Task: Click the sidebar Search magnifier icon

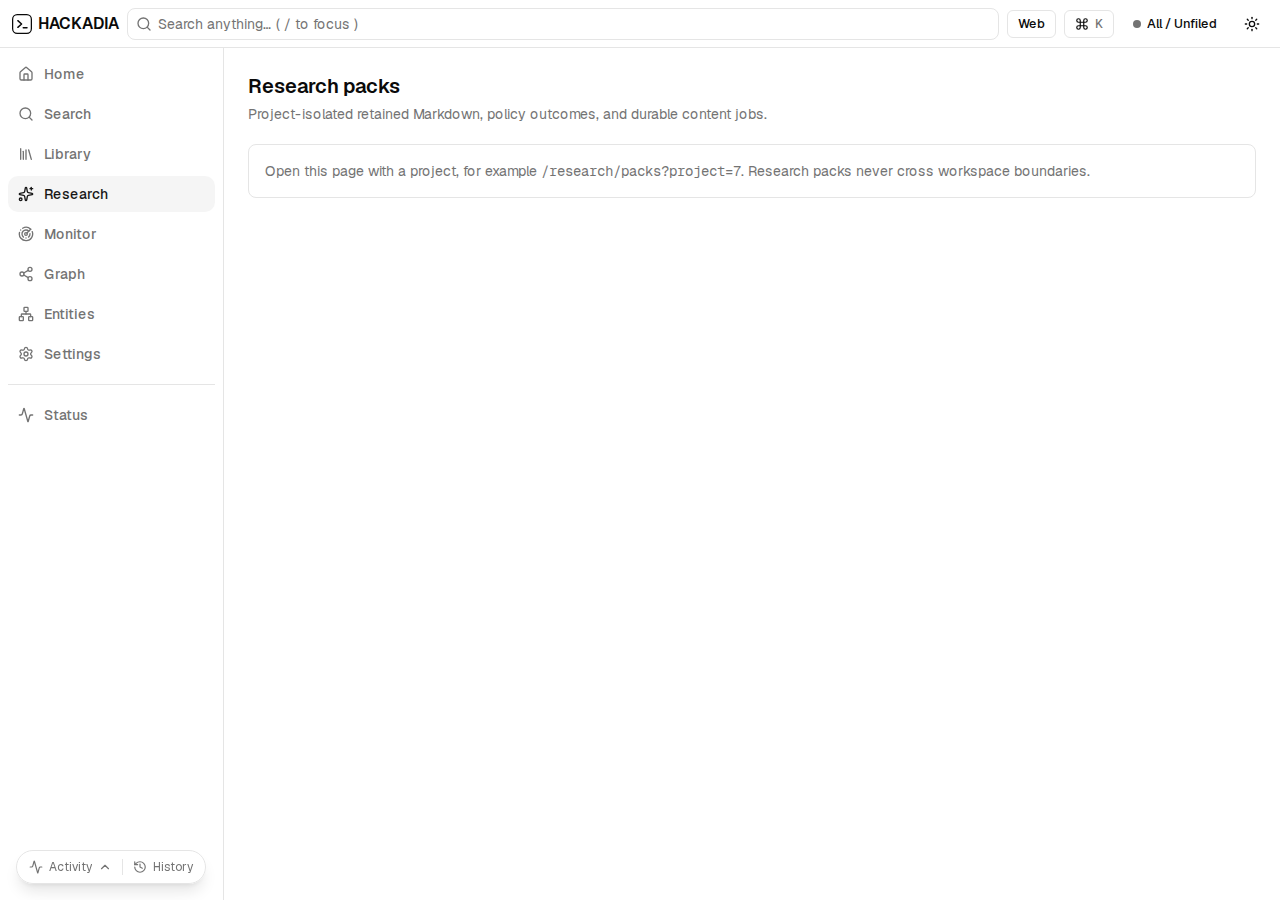Action: (x=26, y=114)
